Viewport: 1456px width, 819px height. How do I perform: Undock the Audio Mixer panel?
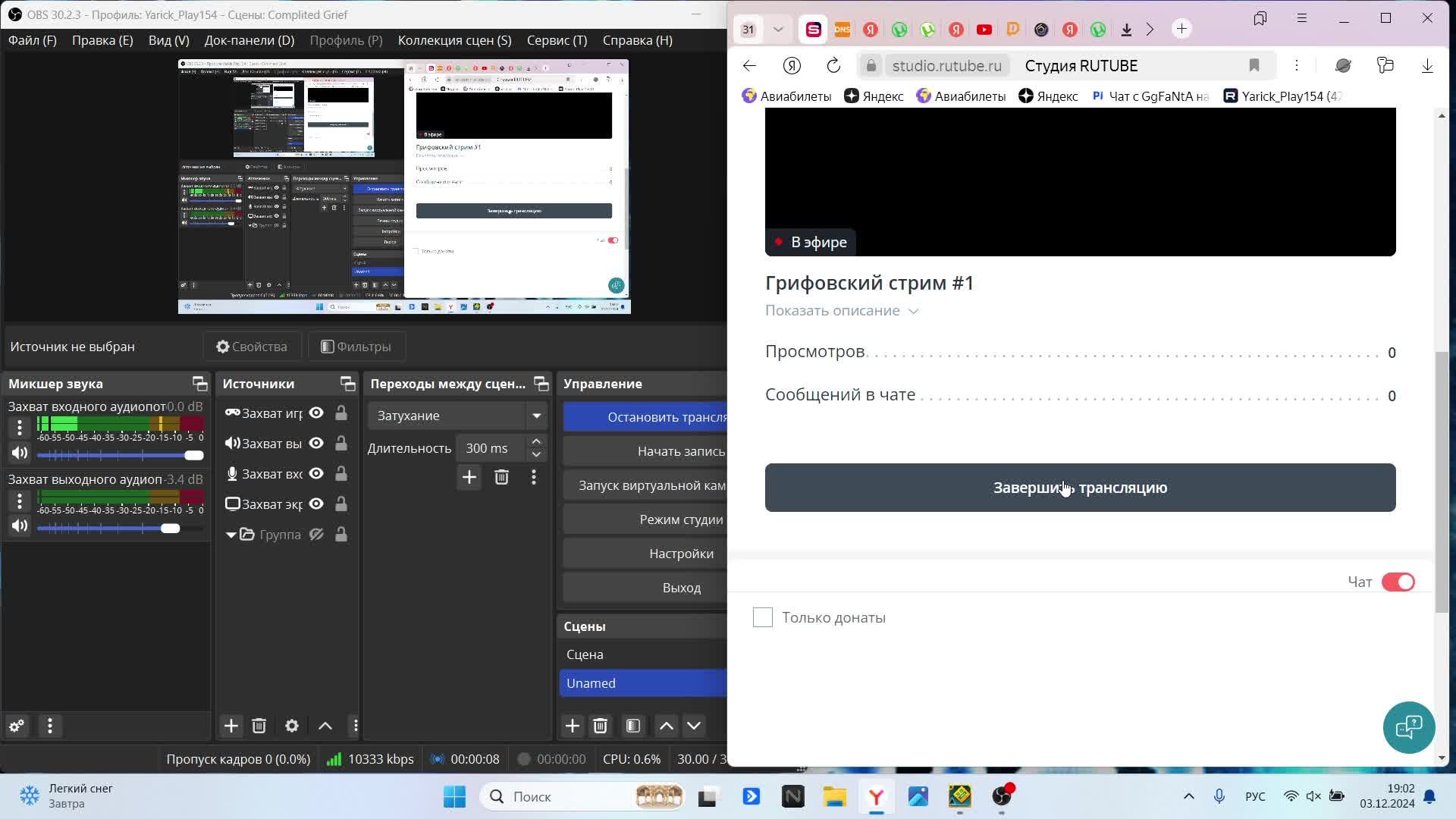coord(199,384)
